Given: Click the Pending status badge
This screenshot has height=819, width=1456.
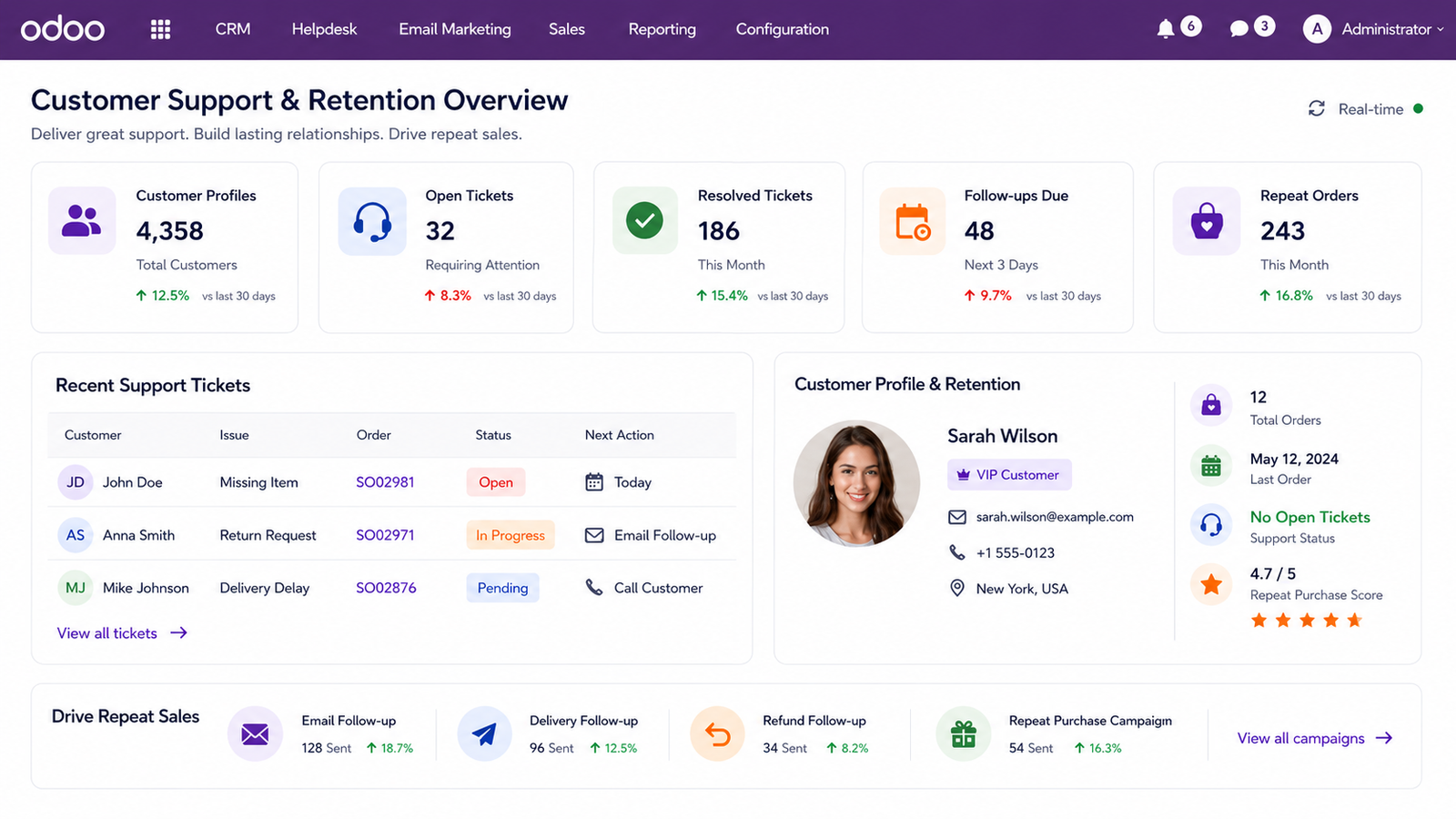Looking at the screenshot, I should click(502, 588).
